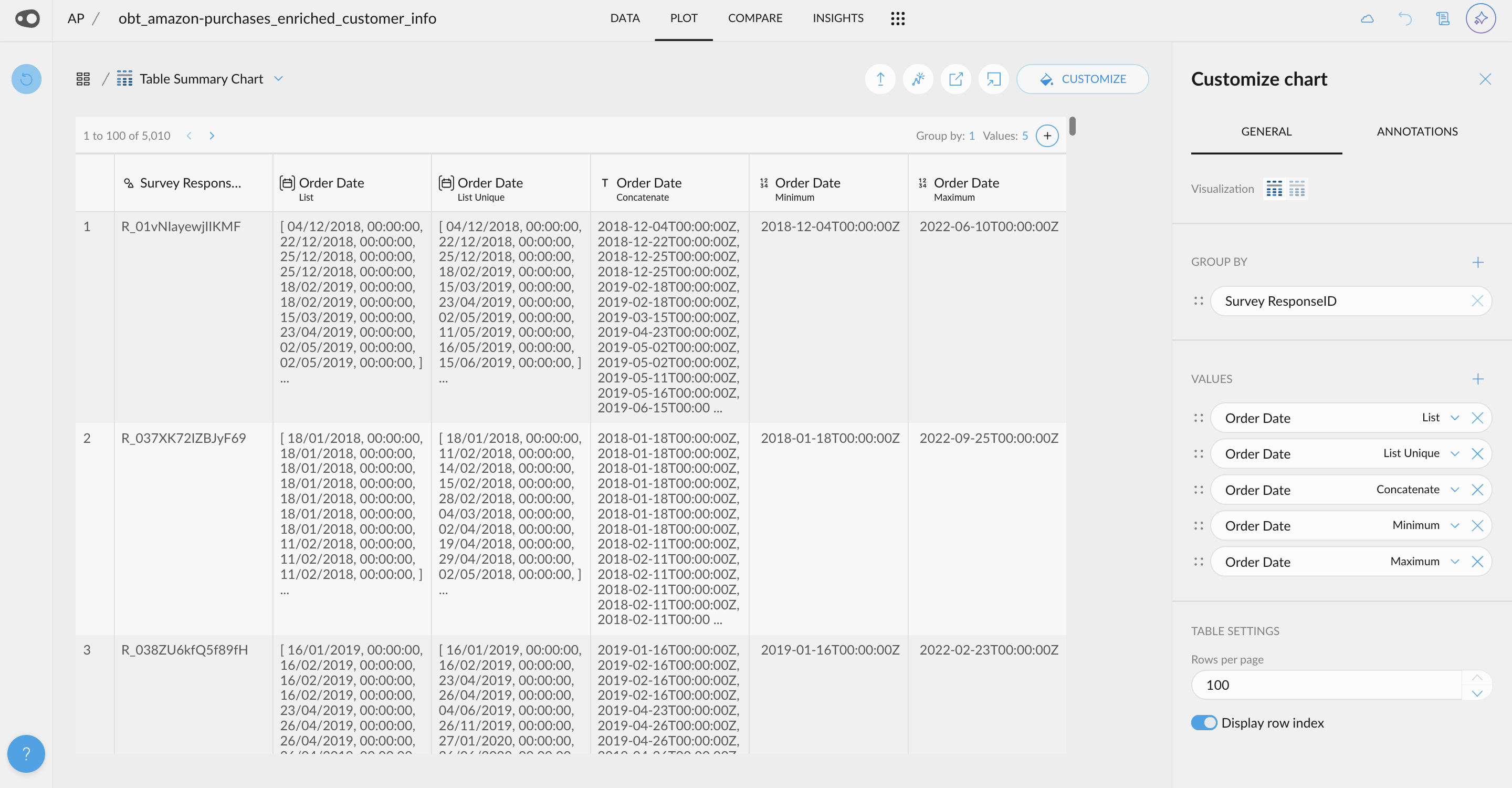Open the Concatenate aggregation dropdown
Screen dimensions: 1512x788
point(1454,490)
